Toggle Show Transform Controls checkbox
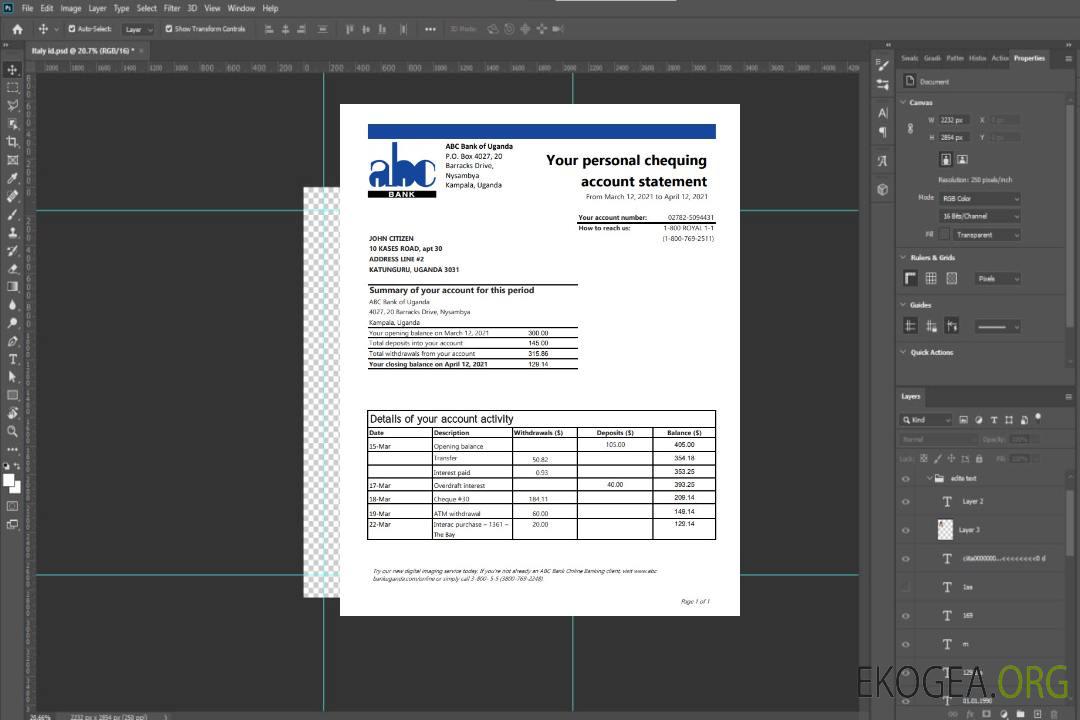 [169, 29]
